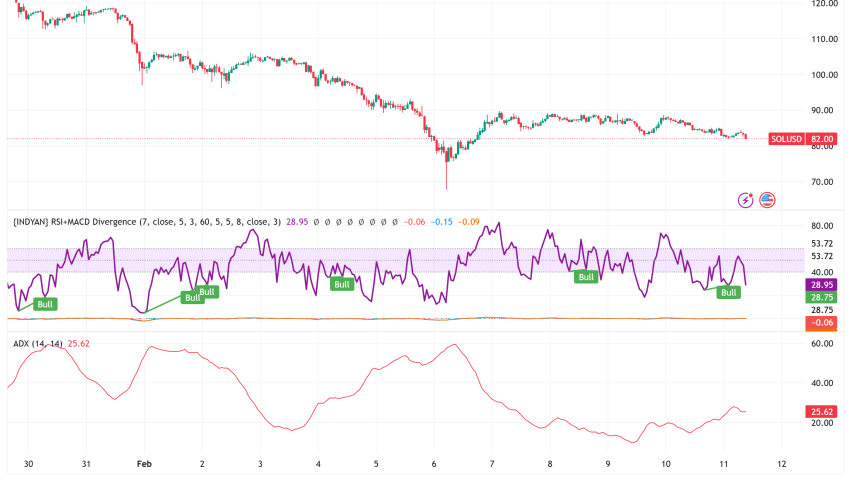
Task: Click the purple 28.95 RSI value tag
Action: point(823,285)
